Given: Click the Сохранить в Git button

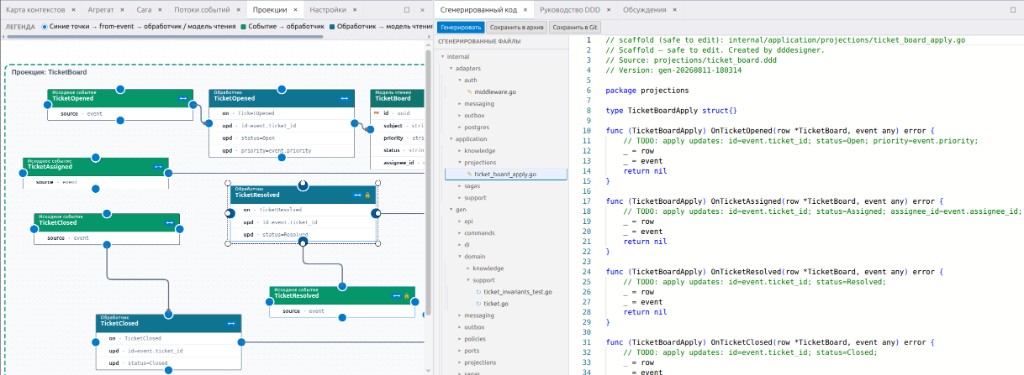Looking at the screenshot, I should click(x=575, y=27).
